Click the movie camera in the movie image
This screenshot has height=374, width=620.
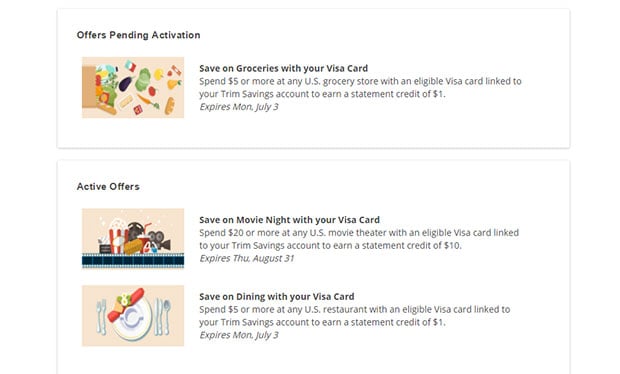point(159,240)
